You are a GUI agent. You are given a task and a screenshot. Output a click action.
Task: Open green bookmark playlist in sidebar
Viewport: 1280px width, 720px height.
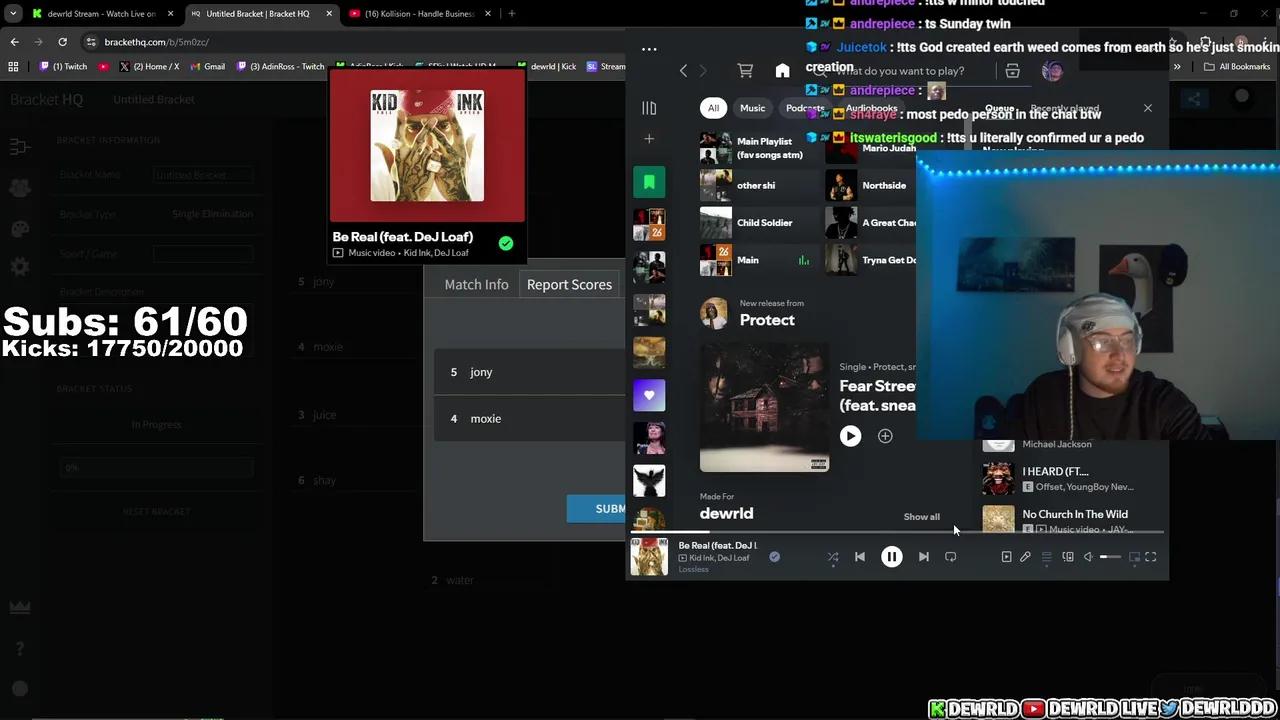pos(649,182)
